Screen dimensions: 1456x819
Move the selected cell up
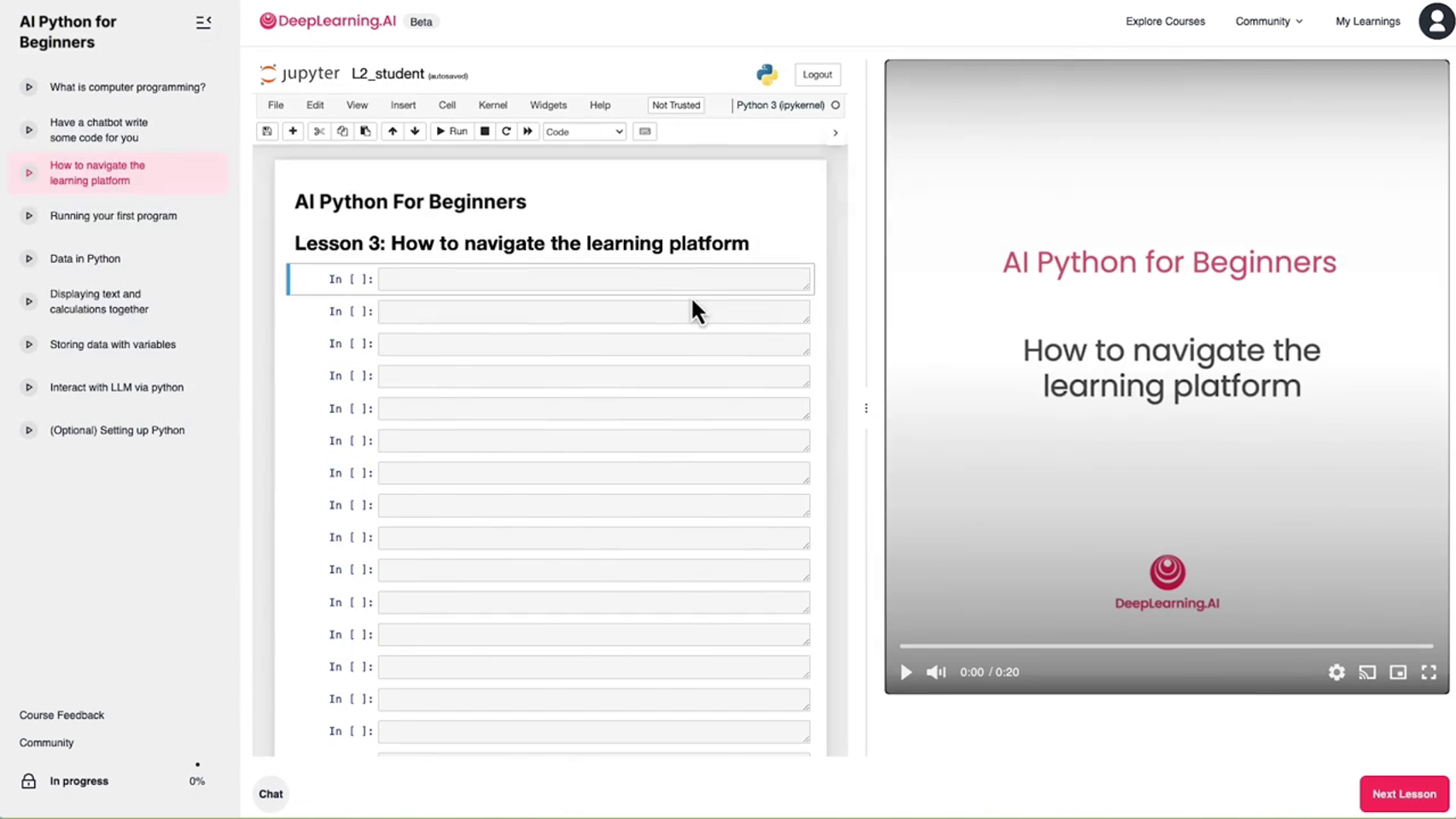tap(393, 131)
